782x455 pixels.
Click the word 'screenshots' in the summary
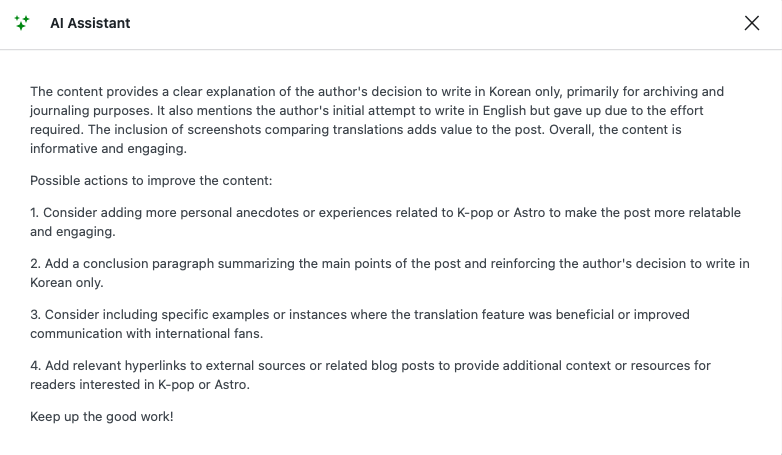(x=224, y=130)
